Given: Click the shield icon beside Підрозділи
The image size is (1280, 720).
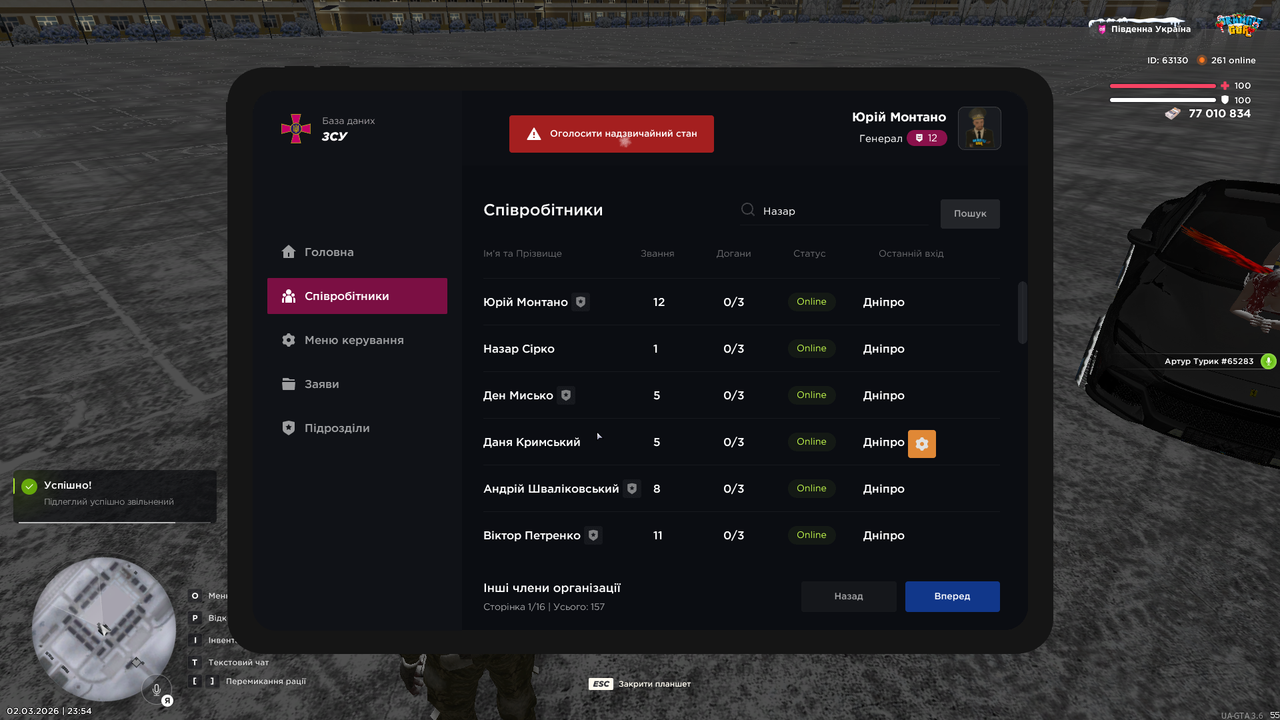Looking at the screenshot, I should coord(289,428).
